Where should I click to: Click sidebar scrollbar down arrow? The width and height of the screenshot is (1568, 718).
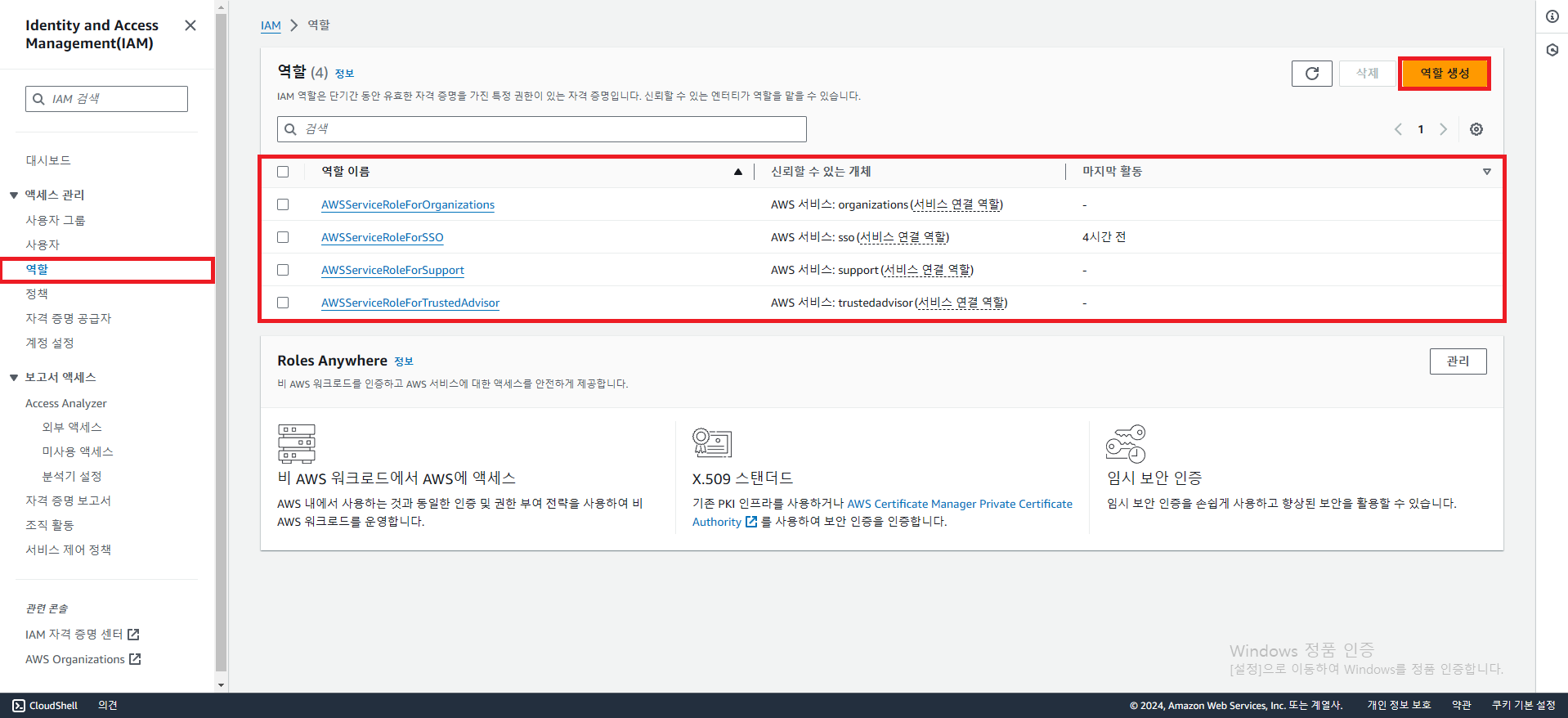(221, 685)
